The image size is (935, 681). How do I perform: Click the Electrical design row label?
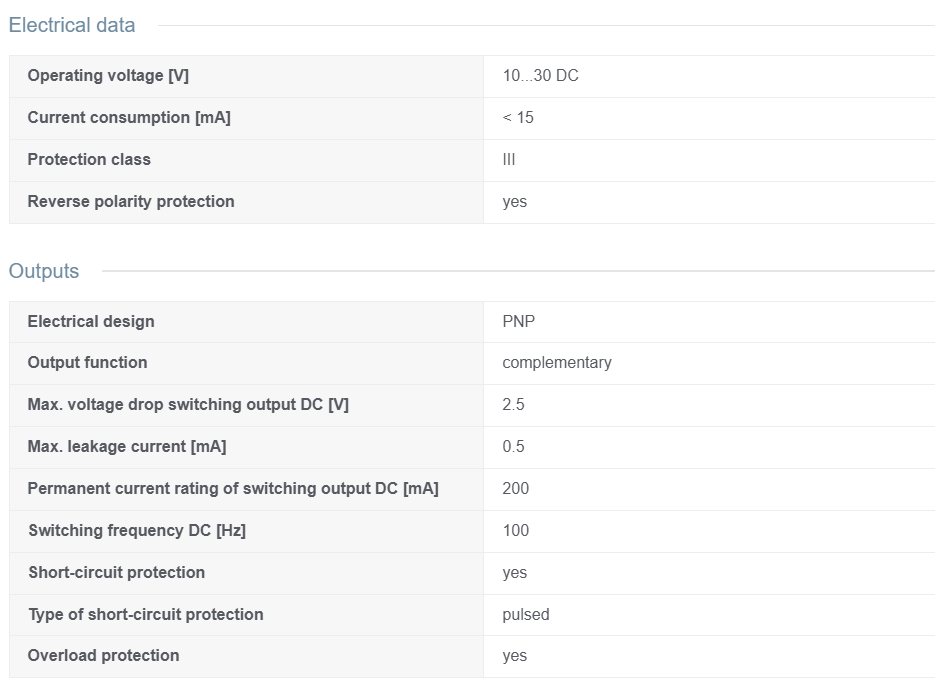(x=91, y=321)
